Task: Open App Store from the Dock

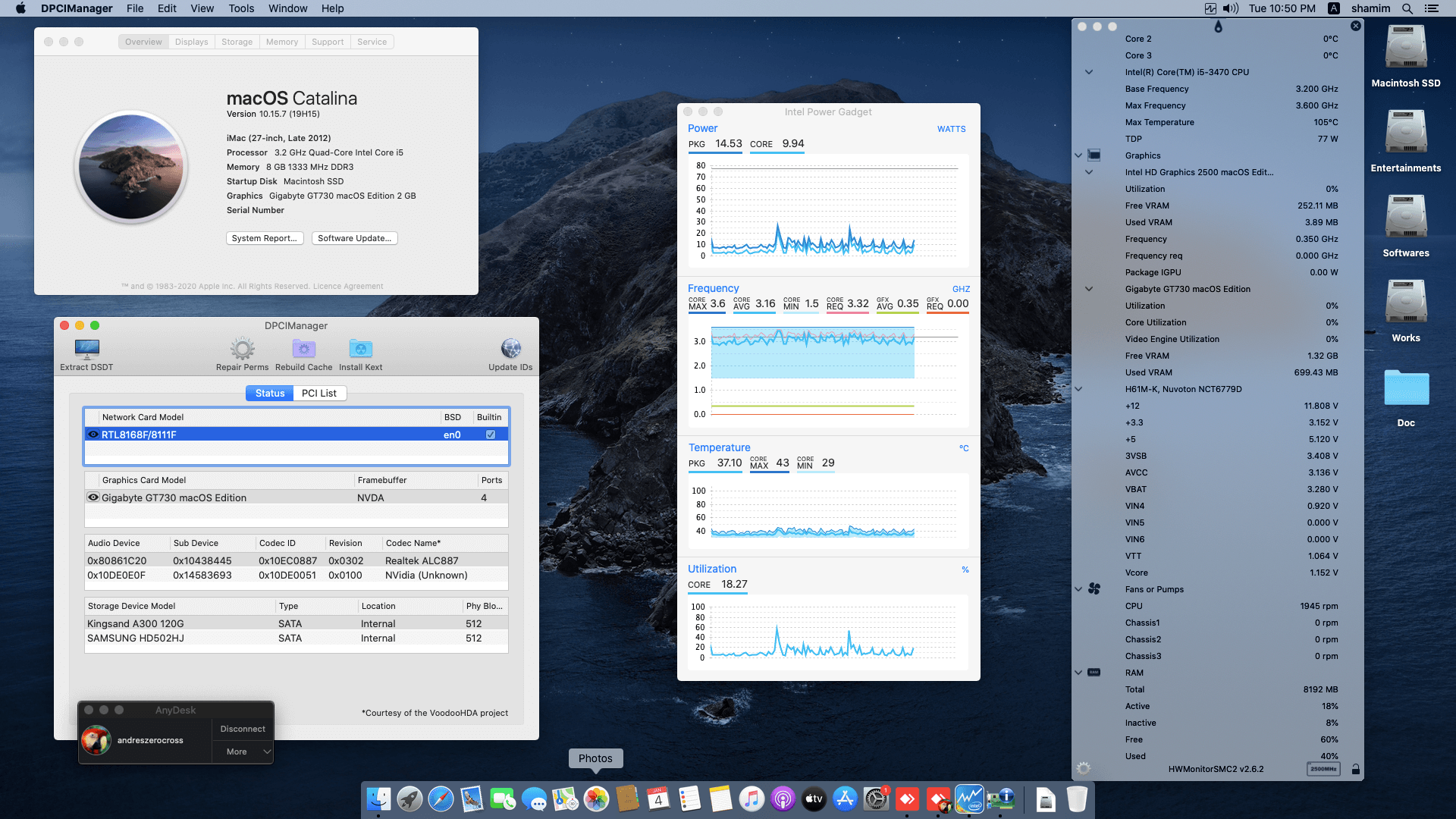Action: point(845,799)
